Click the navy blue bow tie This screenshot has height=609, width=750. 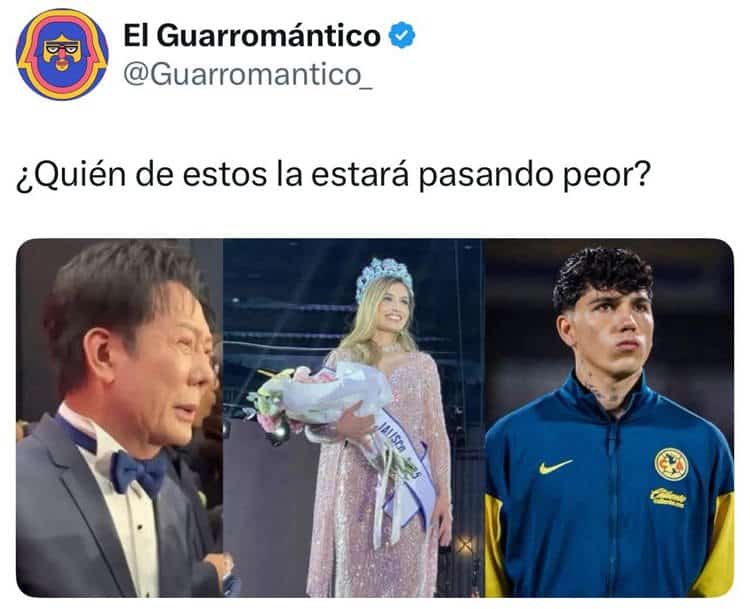click(139, 471)
